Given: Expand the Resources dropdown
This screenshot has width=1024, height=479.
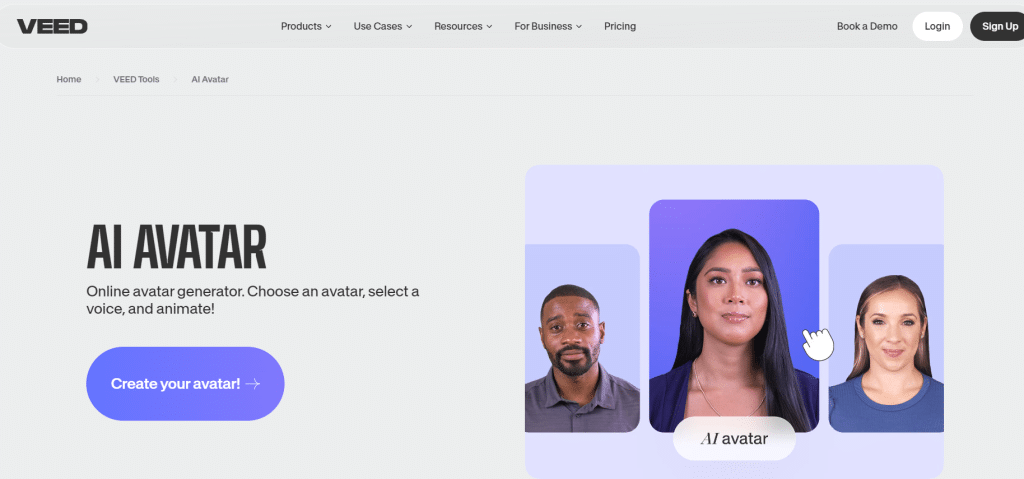Looking at the screenshot, I should (463, 26).
